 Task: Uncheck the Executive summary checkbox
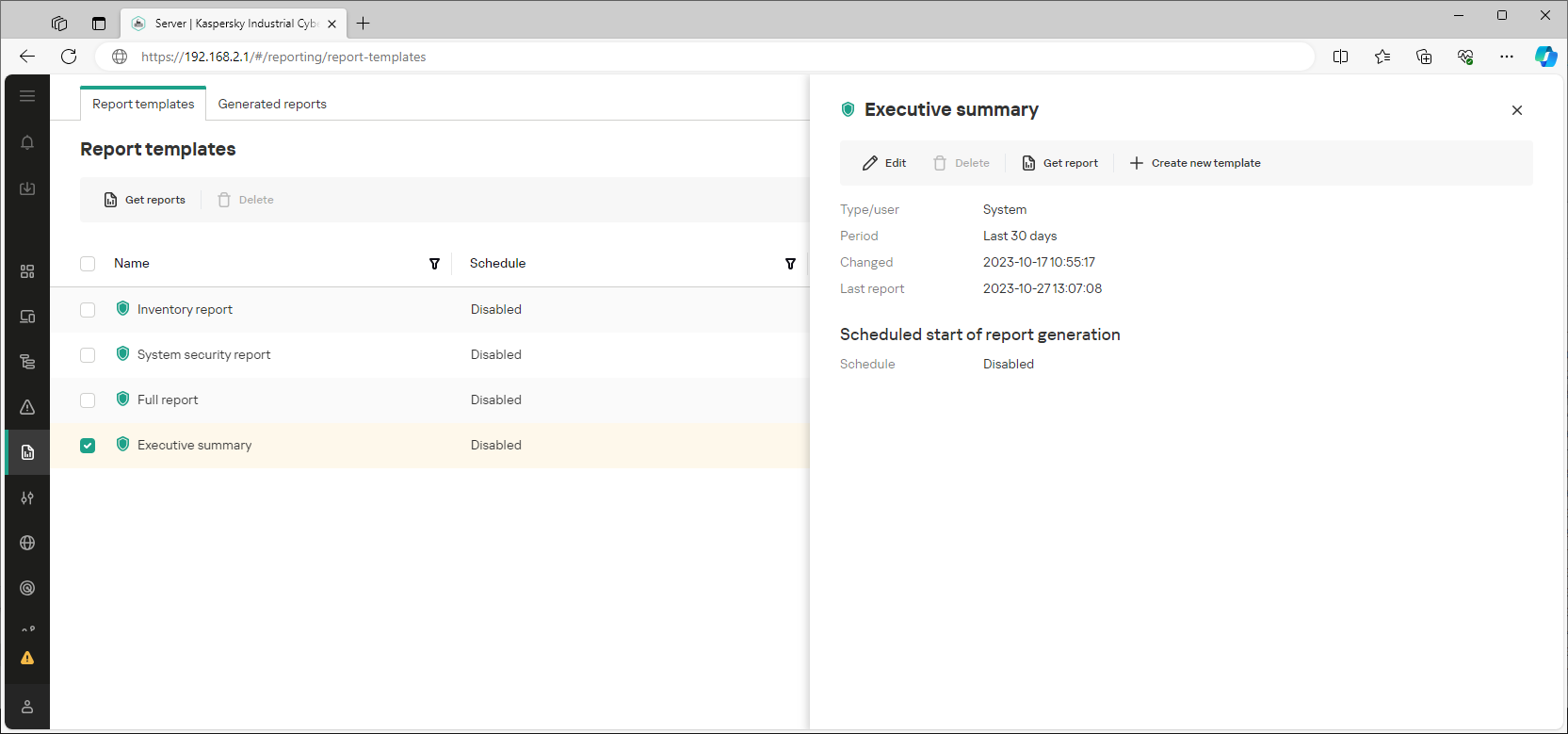coord(88,446)
